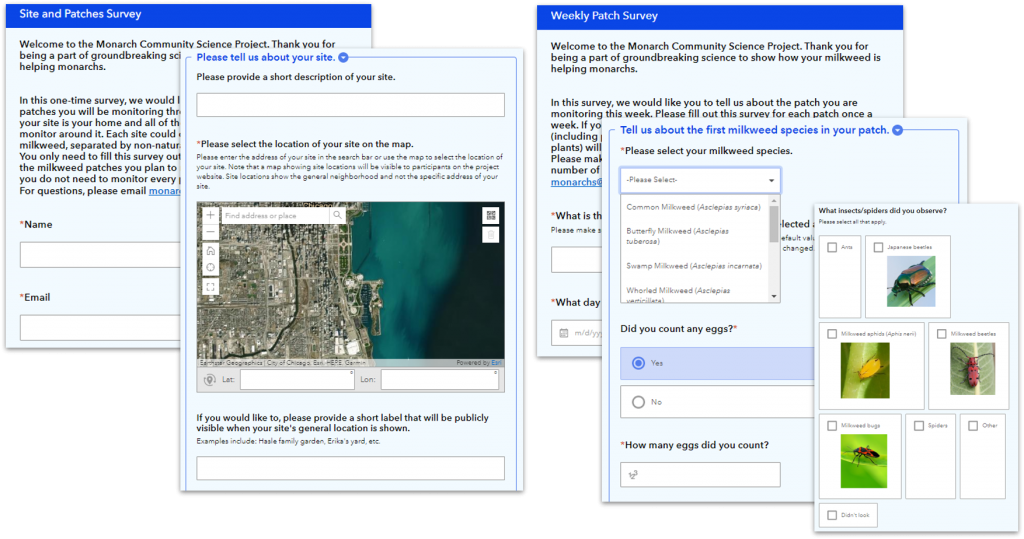1024x539 pixels.
Task: Click the Japanese beetle photo
Action: click(x=911, y=281)
